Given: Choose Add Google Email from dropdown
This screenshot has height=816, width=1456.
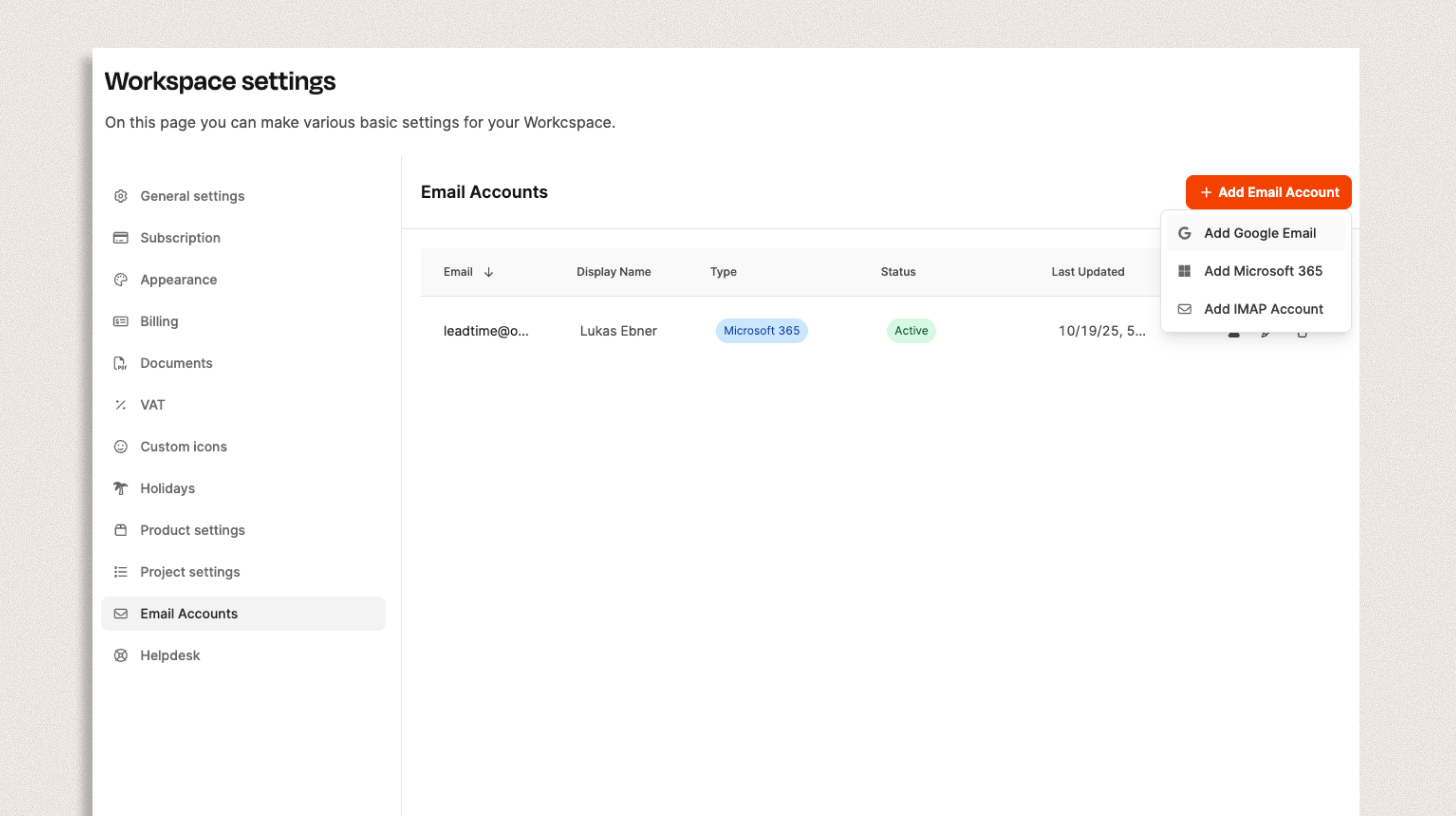Looking at the screenshot, I should coord(1259,233).
